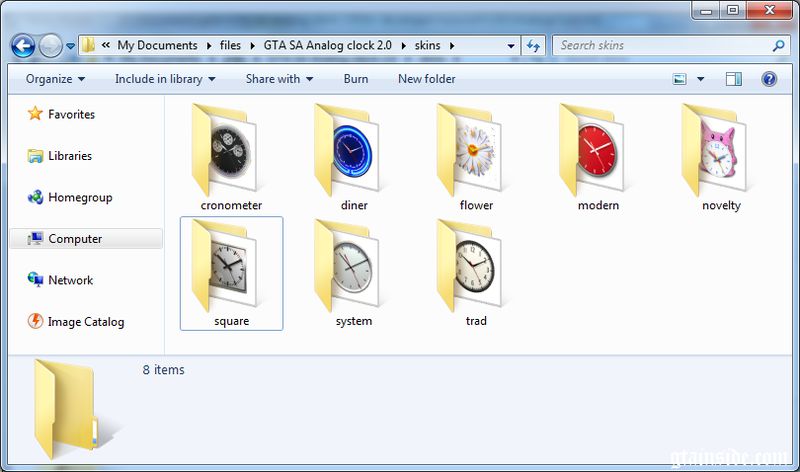This screenshot has width=800, height=472.
Task: Go back with the Back arrow button
Action: tap(23, 46)
